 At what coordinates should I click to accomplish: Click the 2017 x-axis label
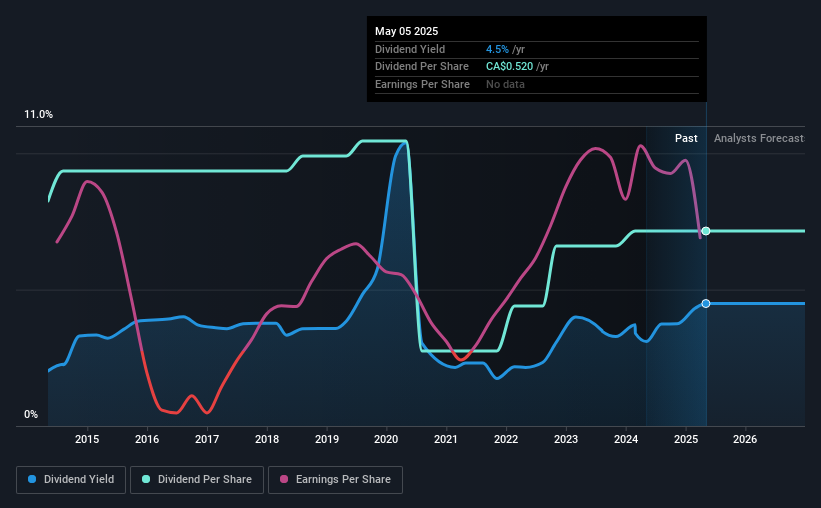[x=207, y=439]
